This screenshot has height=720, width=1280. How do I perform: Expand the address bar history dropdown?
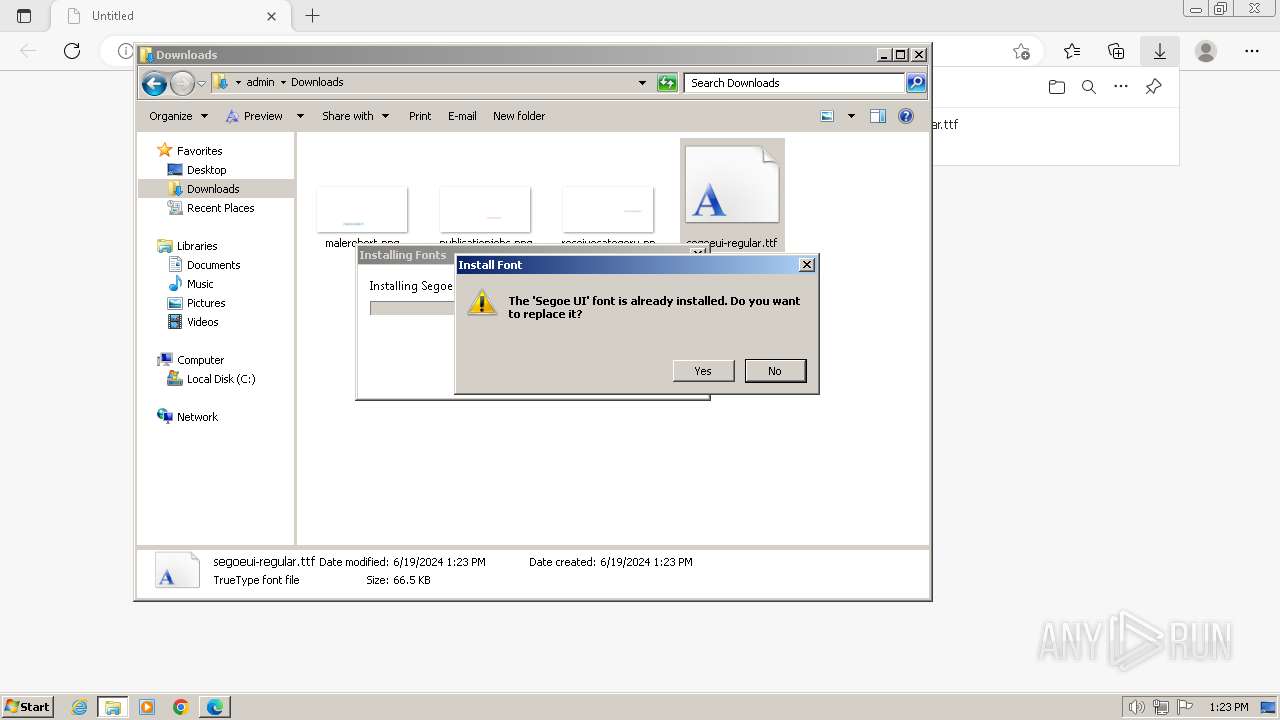[642, 83]
